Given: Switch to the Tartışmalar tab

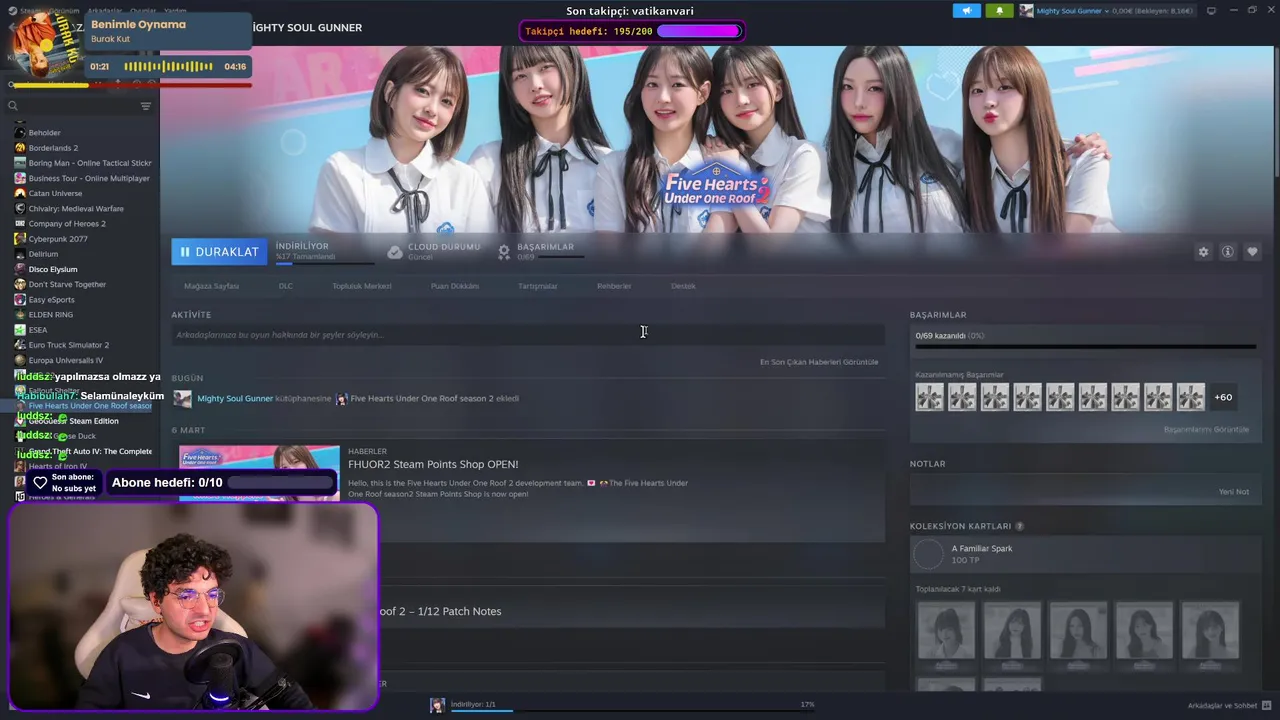Looking at the screenshot, I should click(x=538, y=286).
